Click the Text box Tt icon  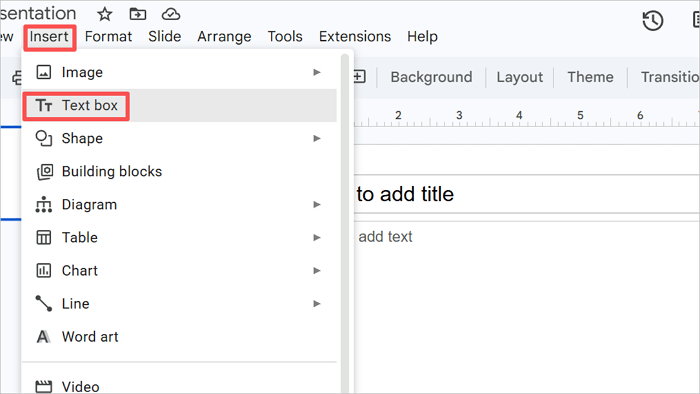coord(44,106)
